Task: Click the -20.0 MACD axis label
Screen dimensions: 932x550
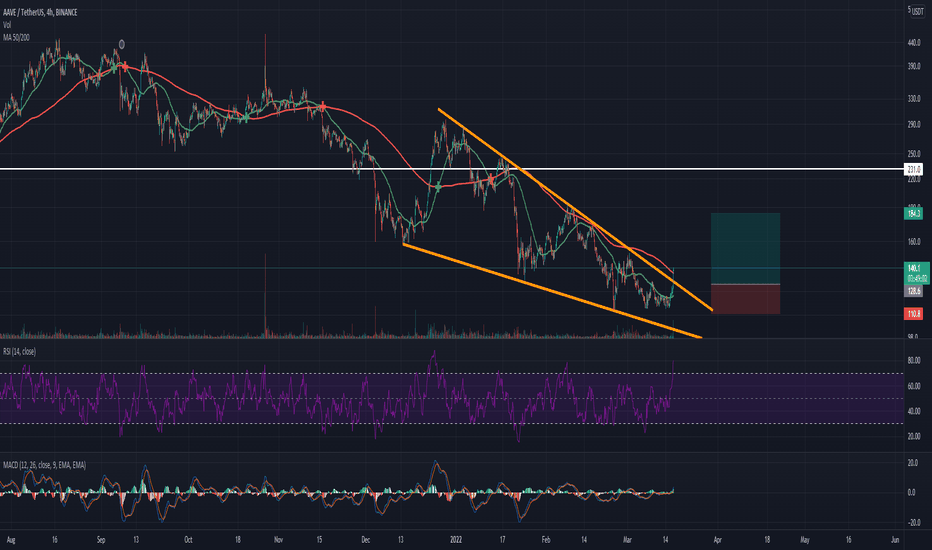Action: pos(912,523)
